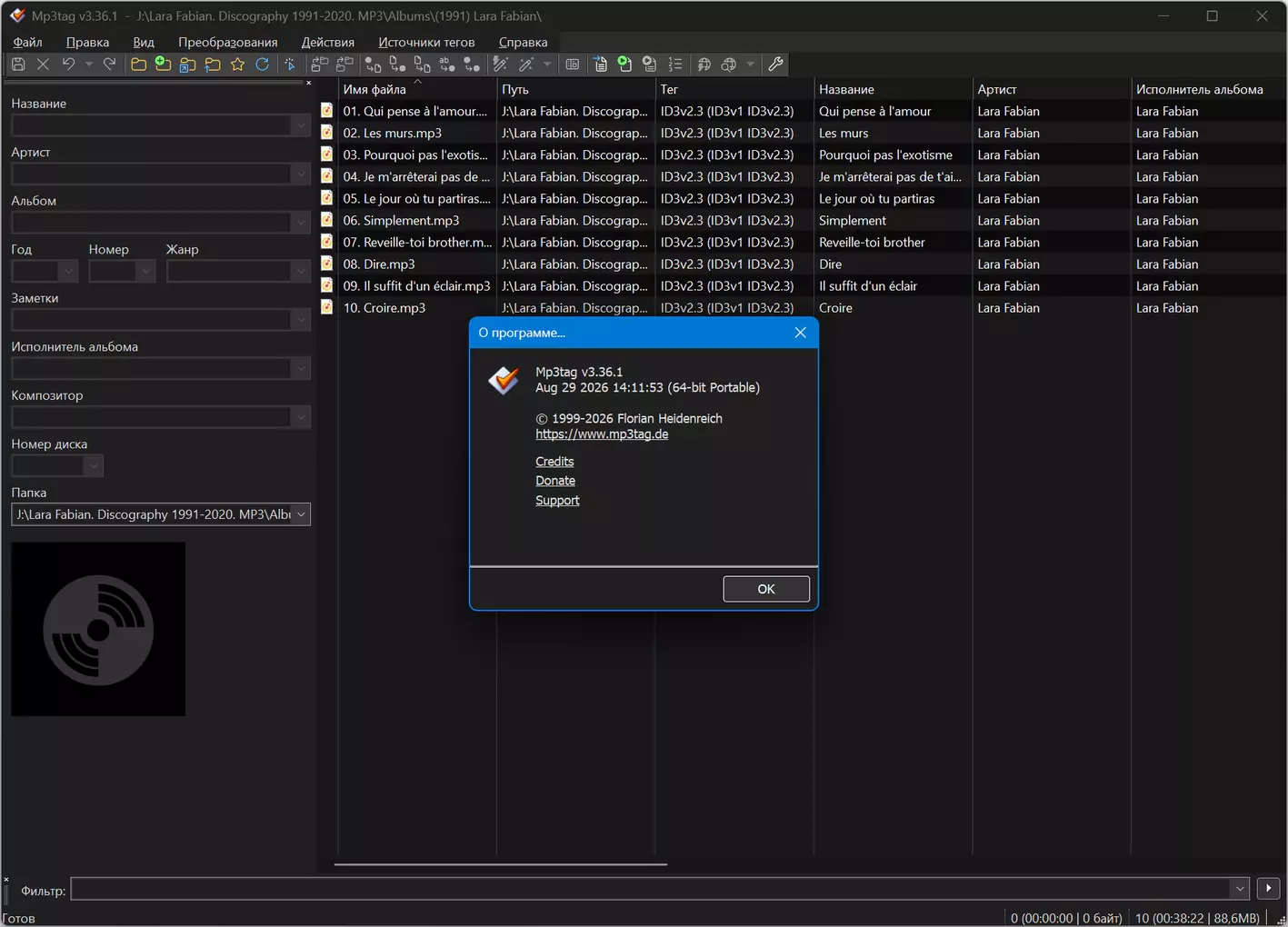
Task: Click the album cover art placeholder
Action: tap(98, 629)
